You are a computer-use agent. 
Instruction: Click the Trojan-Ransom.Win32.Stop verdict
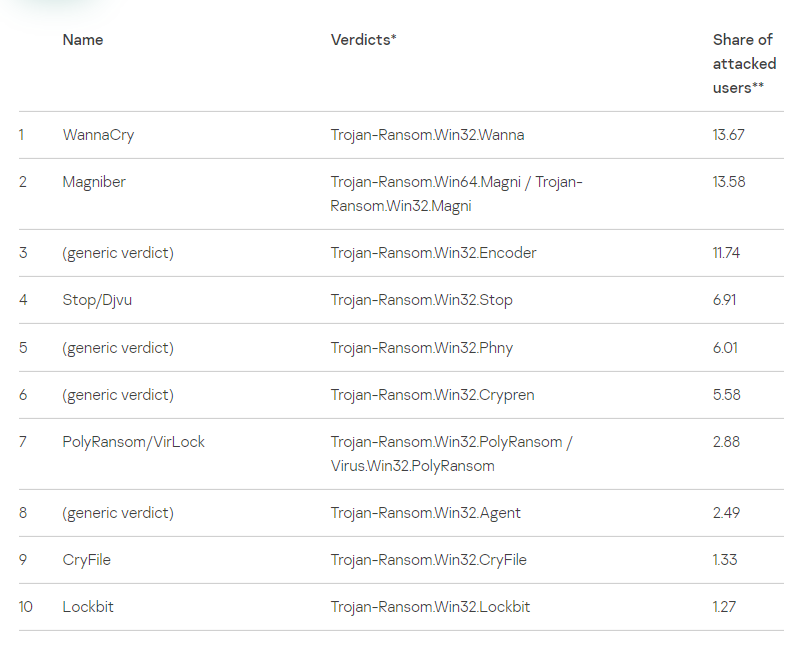click(421, 300)
